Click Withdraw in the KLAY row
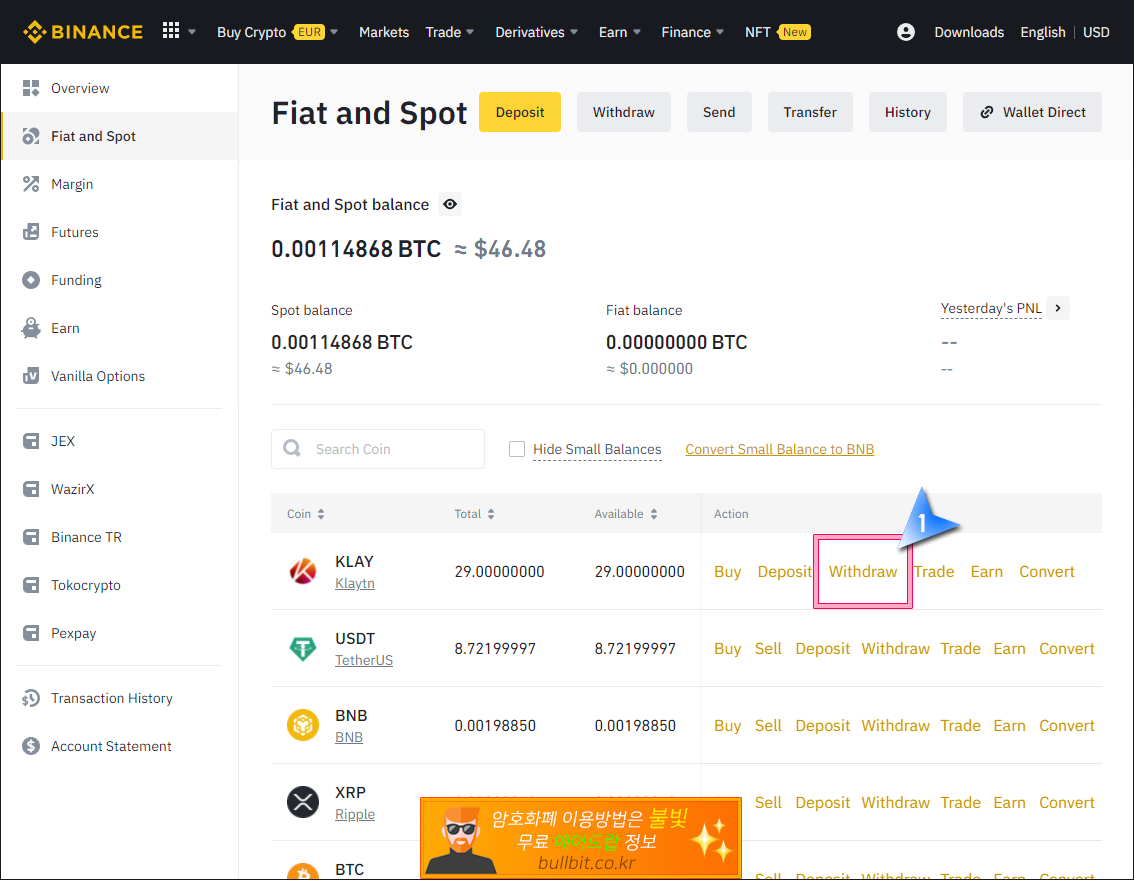1134x880 pixels. coord(863,571)
